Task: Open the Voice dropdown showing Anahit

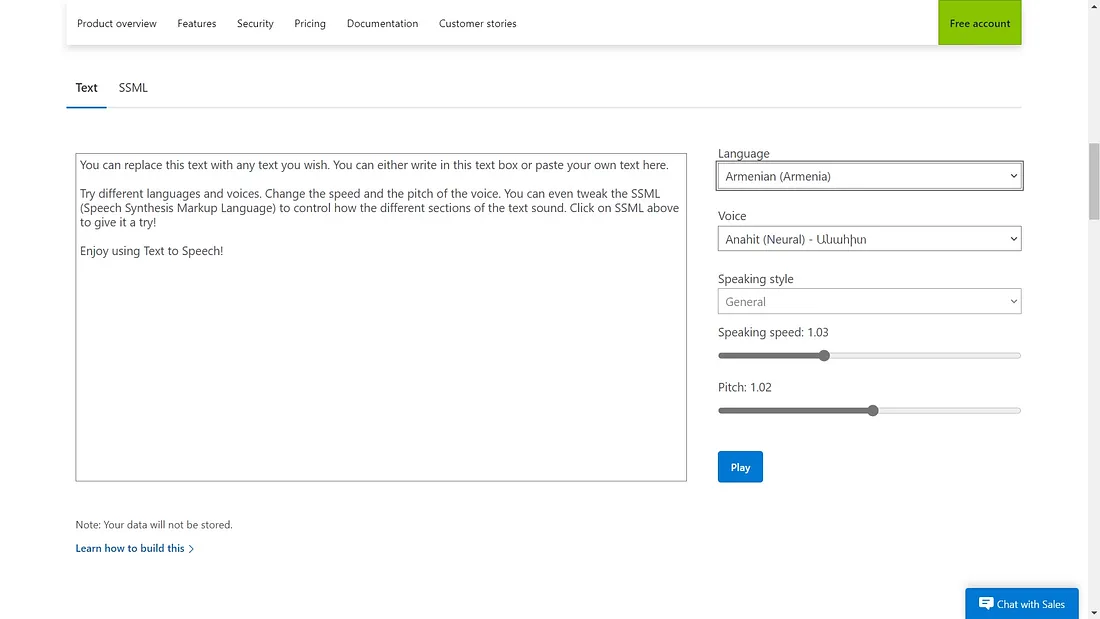Action: [x=869, y=239]
